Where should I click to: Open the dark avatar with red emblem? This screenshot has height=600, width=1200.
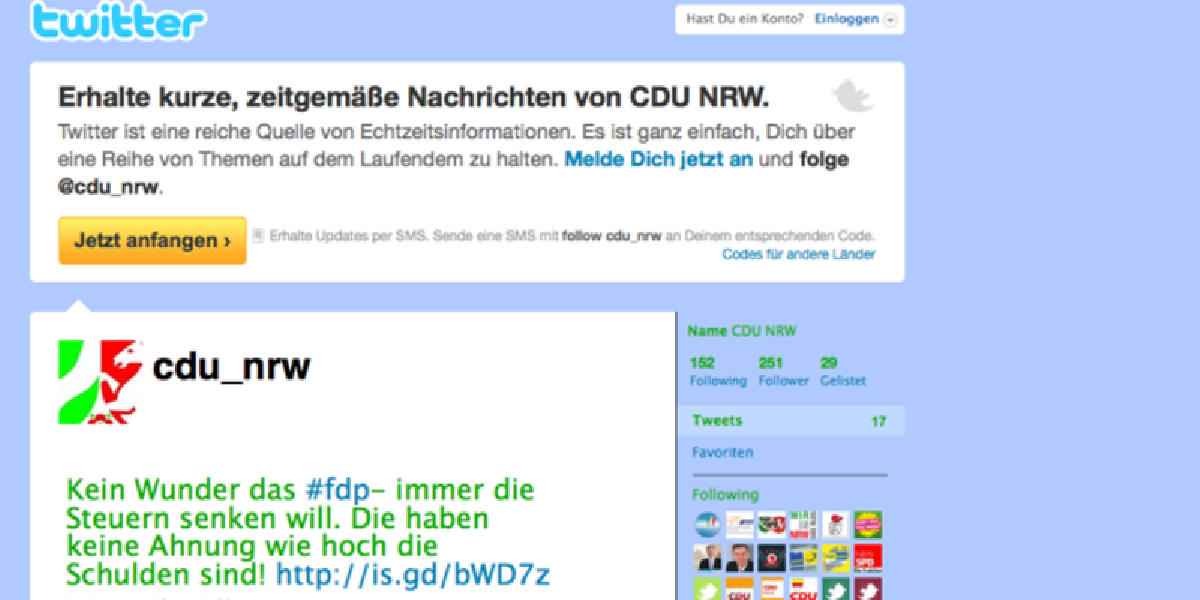pyautogui.click(x=771, y=557)
